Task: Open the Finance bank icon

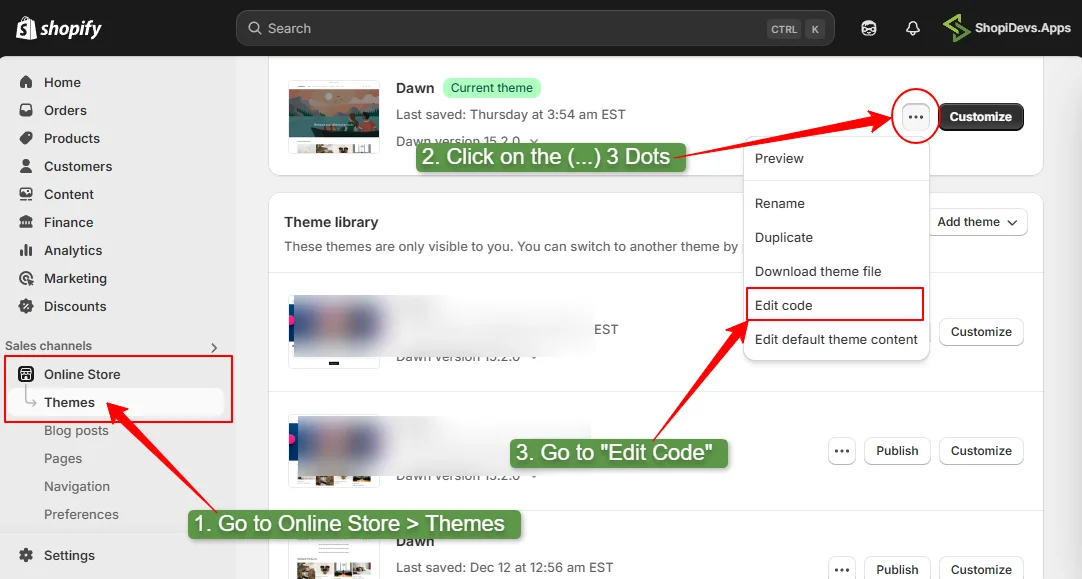Action: click(26, 222)
